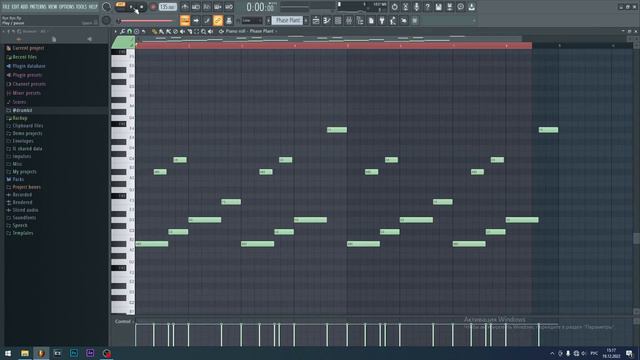Click the save project floppy icon
640x360 pixels.
pos(438,7)
